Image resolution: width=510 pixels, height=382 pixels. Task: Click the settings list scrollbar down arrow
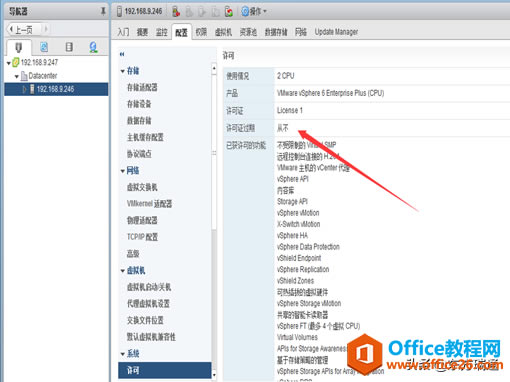(214, 375)
